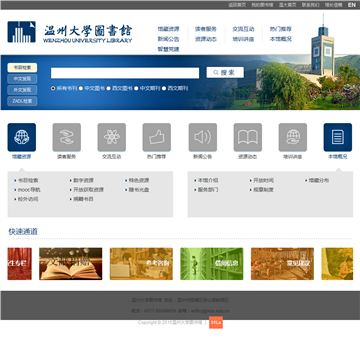Viewport: 360px width, 360px height.
Task: Open the 文献捐赠 open-book banner
Action: coord(71,264)
